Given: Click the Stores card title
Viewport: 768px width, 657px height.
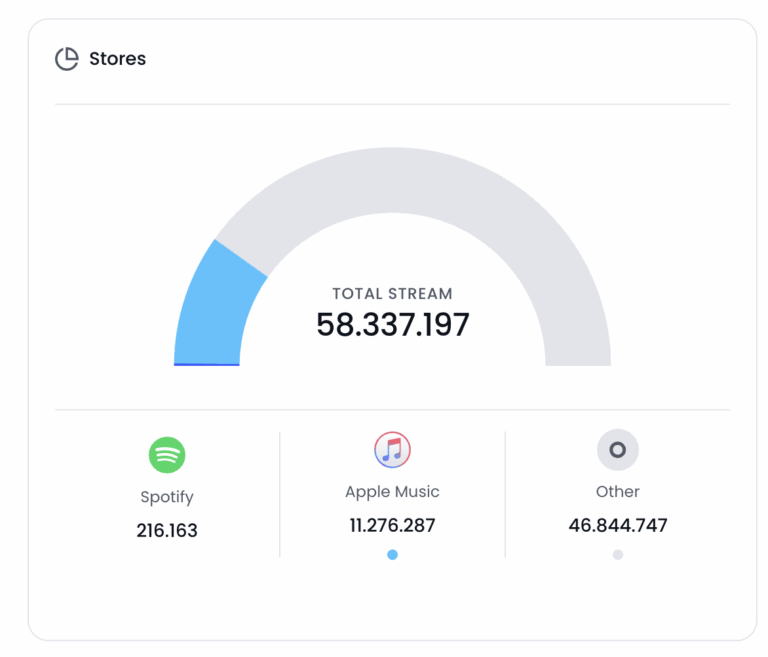Looking at the screenshot, I should click(117, 59).
